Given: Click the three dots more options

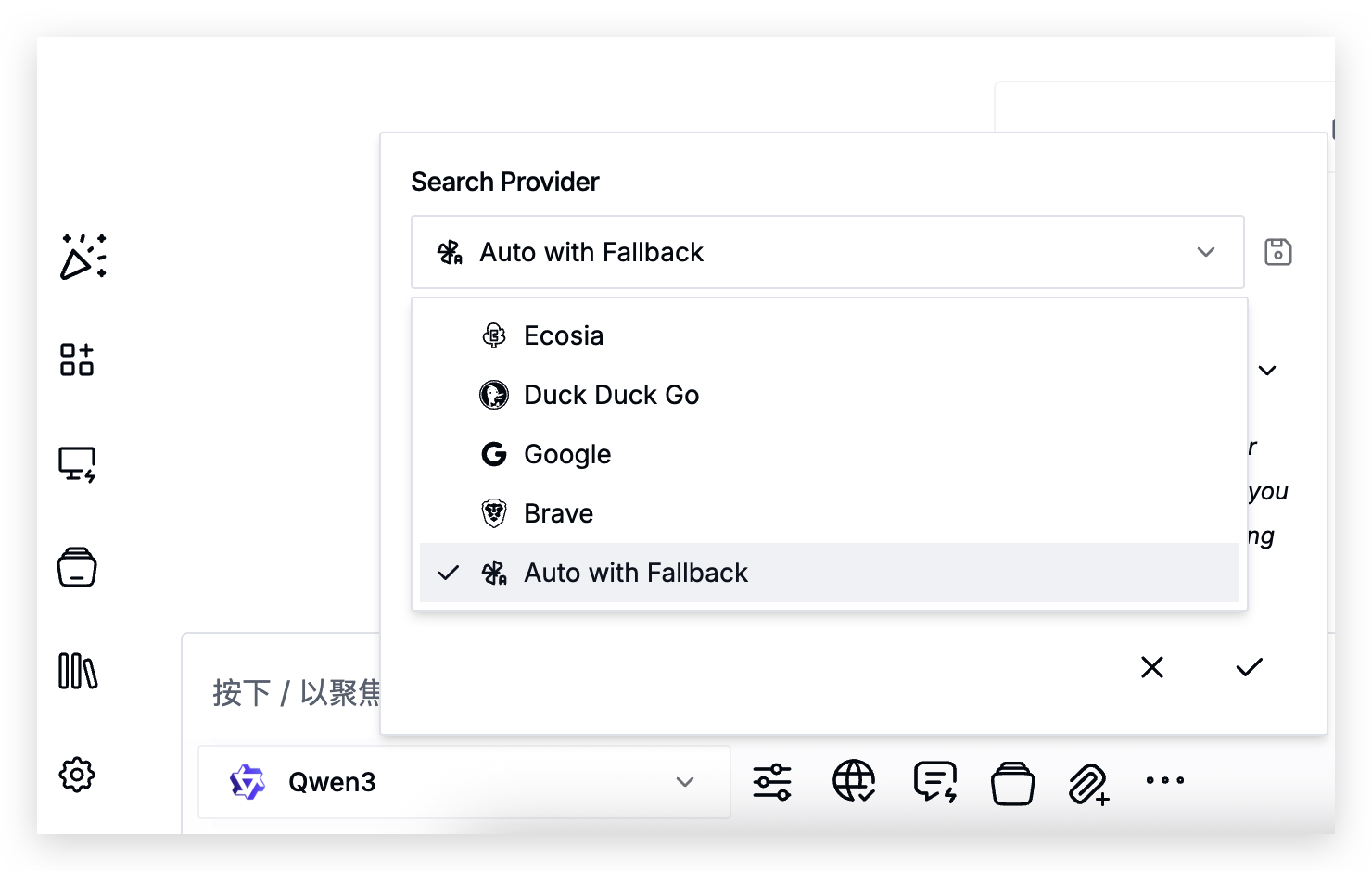Looking at the screenshot, I should point(1165,780).
